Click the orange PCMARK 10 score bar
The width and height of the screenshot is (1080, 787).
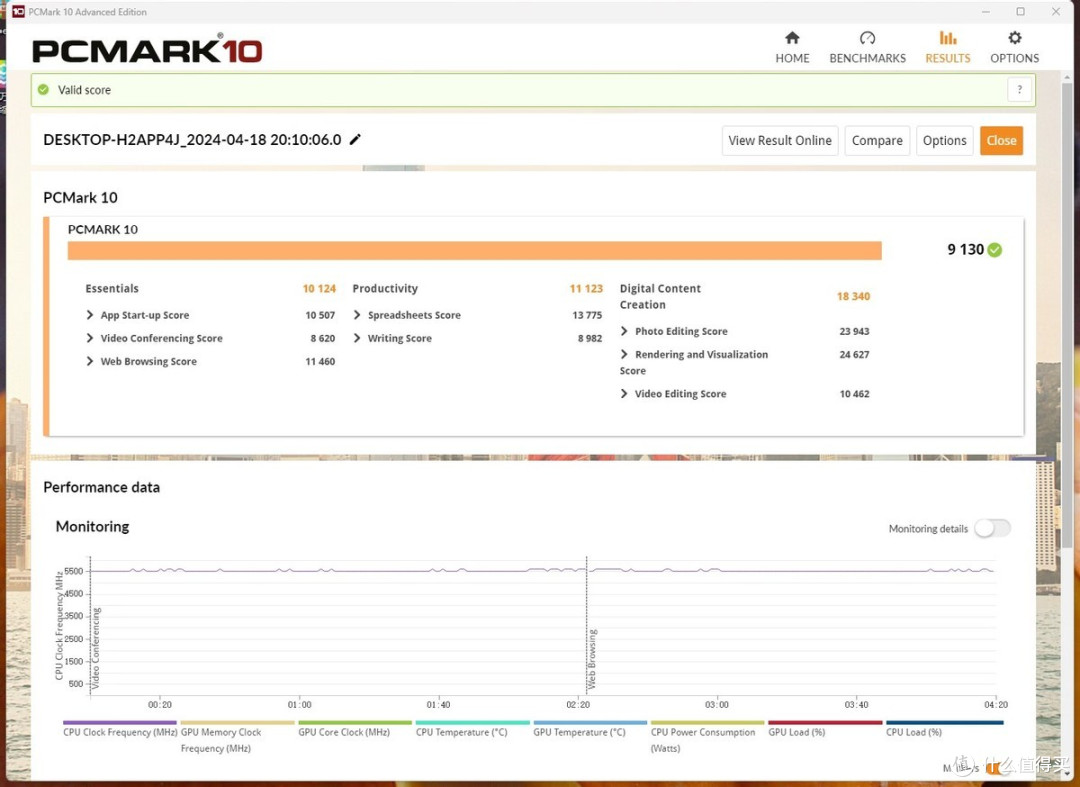(x=475, y=251)
